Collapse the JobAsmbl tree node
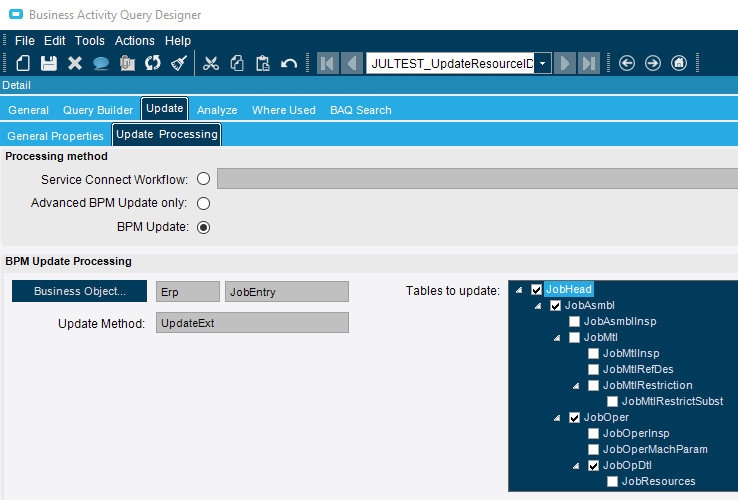The height and width of the screenshot is (500, 738). tap(538, 306)
